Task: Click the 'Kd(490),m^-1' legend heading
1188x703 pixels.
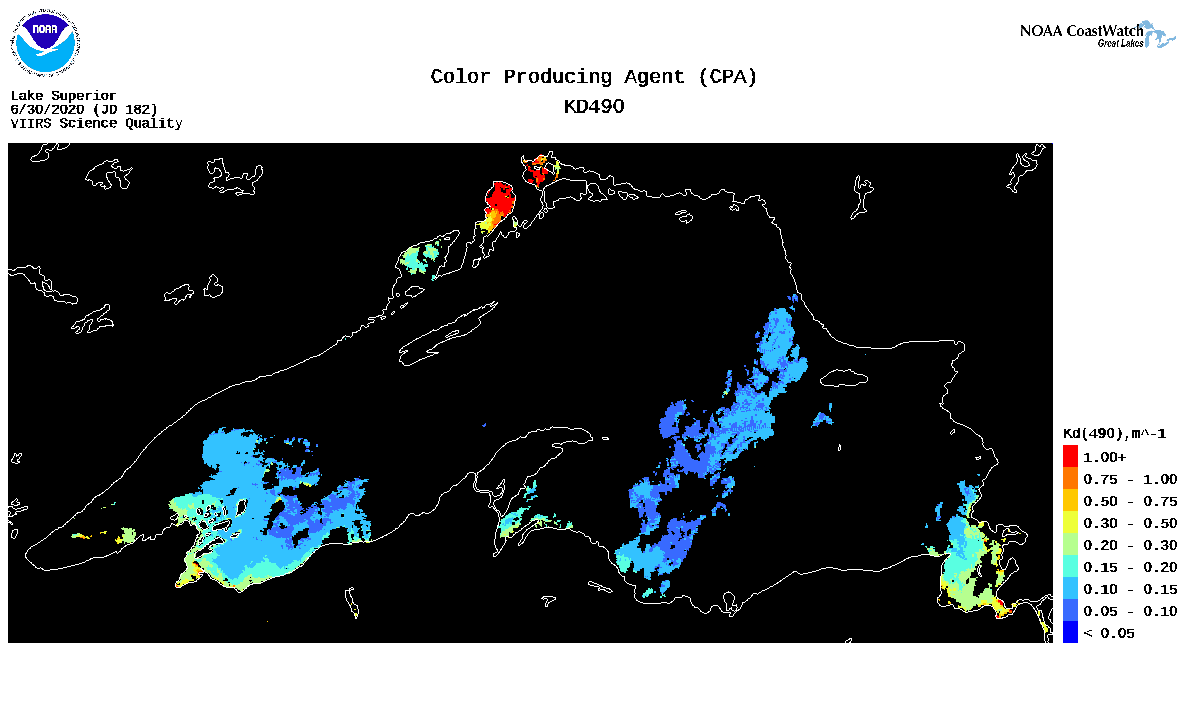Action: coord(1115,433)
